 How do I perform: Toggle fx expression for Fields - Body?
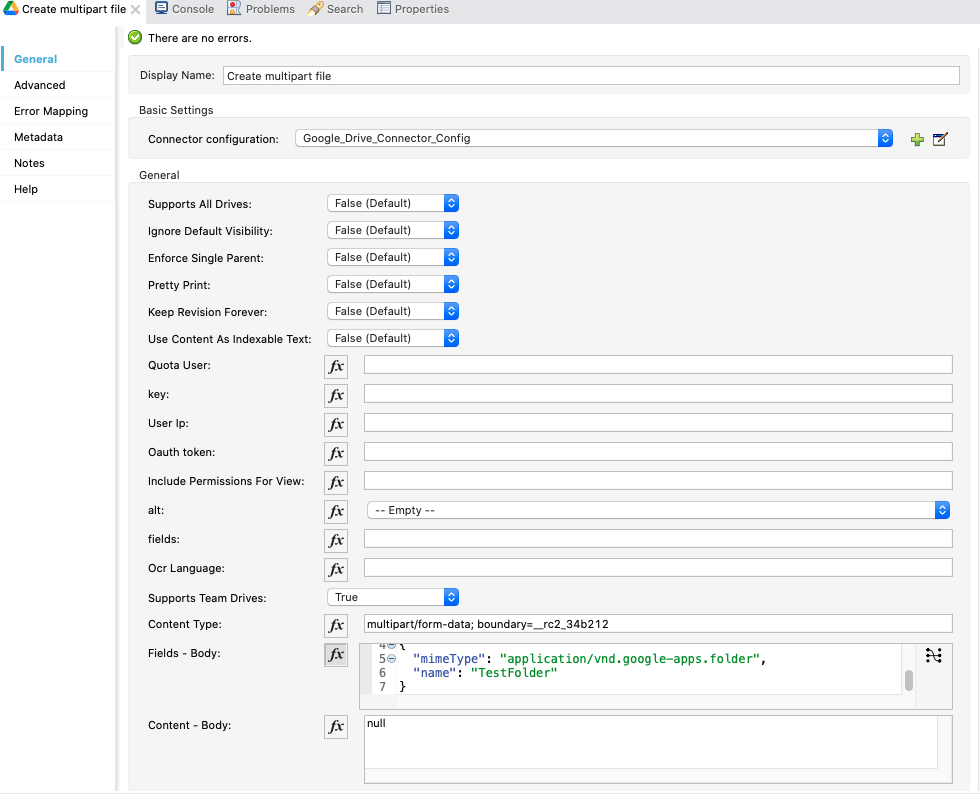336,654
